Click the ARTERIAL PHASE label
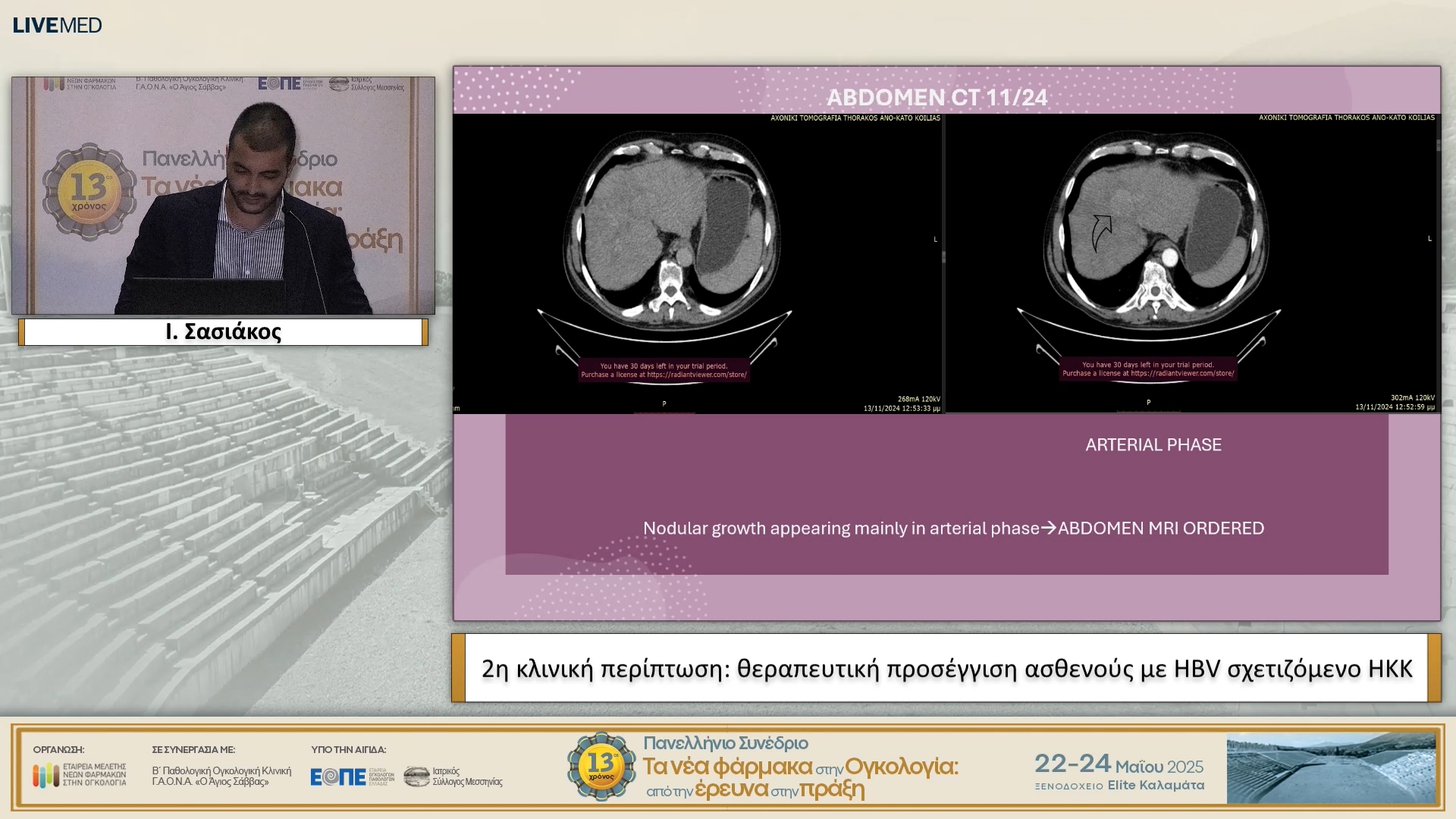 [1153, 445]
